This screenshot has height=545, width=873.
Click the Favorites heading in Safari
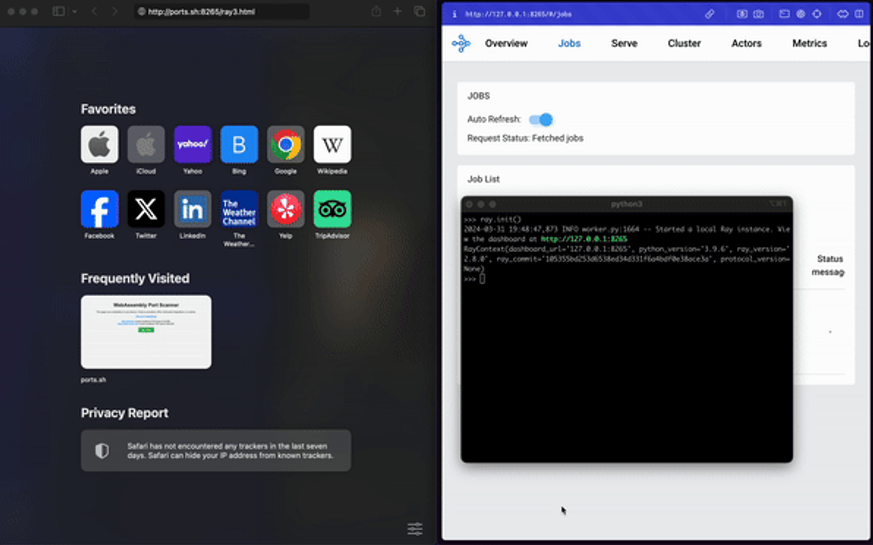(108, 109)
